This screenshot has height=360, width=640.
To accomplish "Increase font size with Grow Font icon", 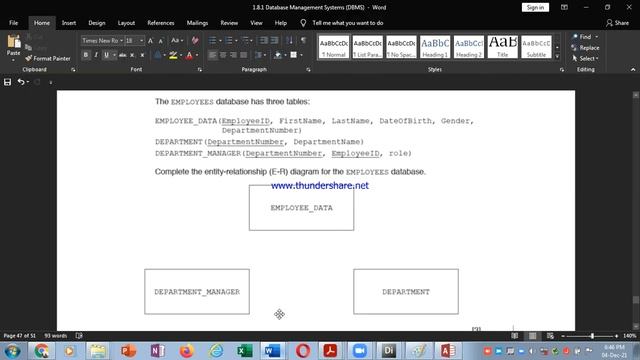I will [151, 40].
